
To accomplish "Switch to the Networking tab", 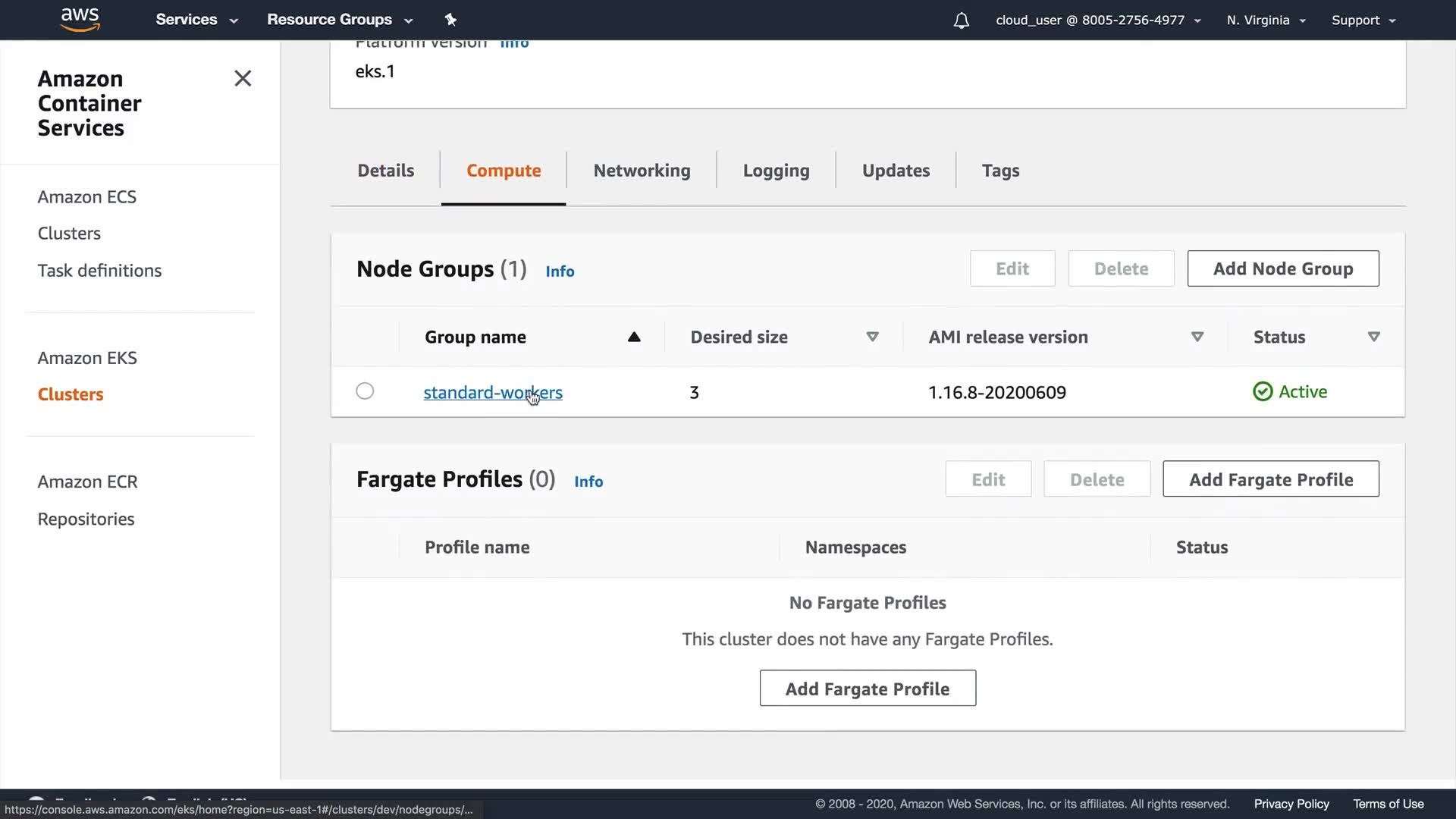I will pyautogui.click(x=642, y=171).
